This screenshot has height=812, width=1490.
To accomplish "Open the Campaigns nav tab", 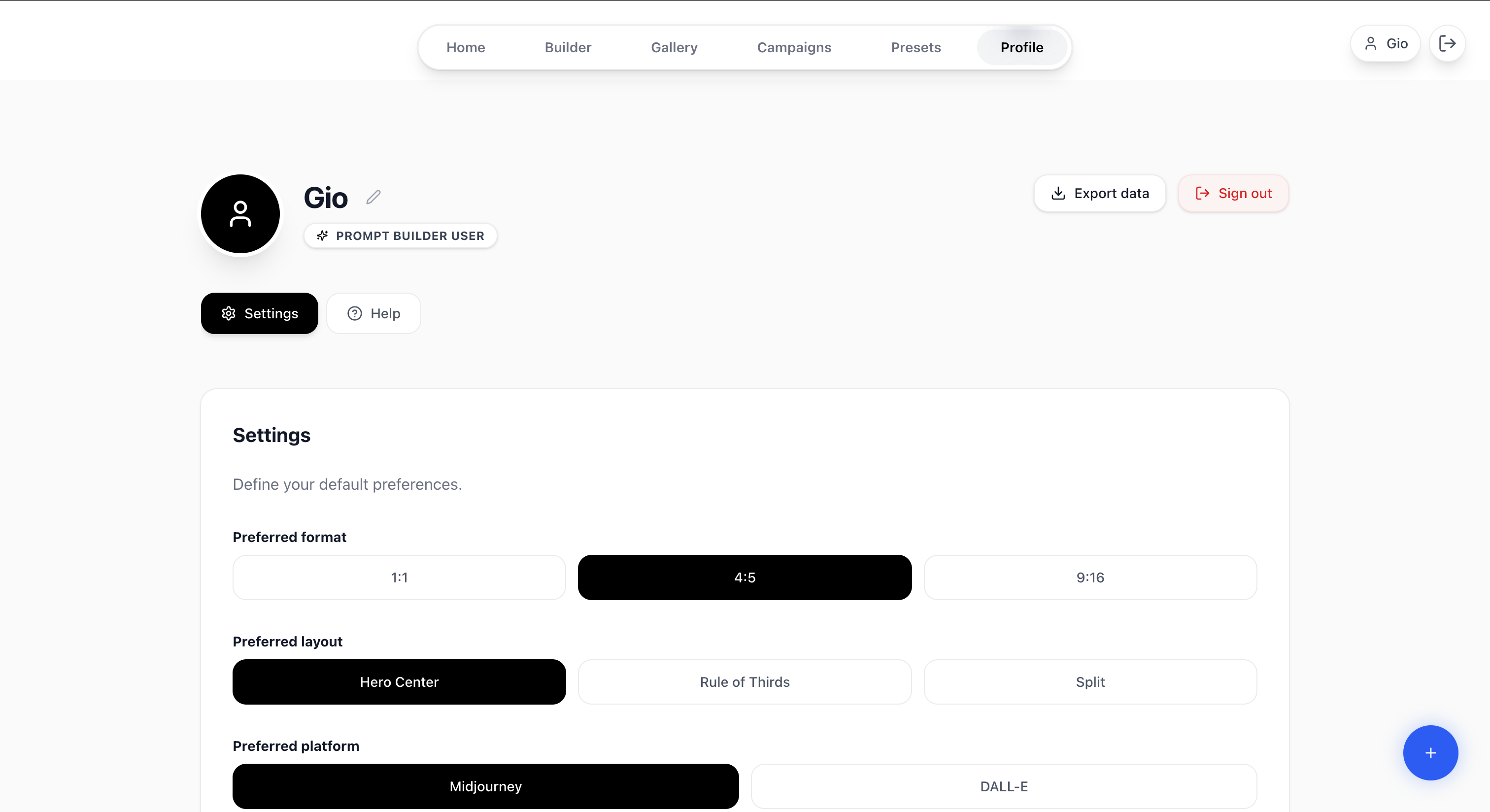I will [794, 47].
